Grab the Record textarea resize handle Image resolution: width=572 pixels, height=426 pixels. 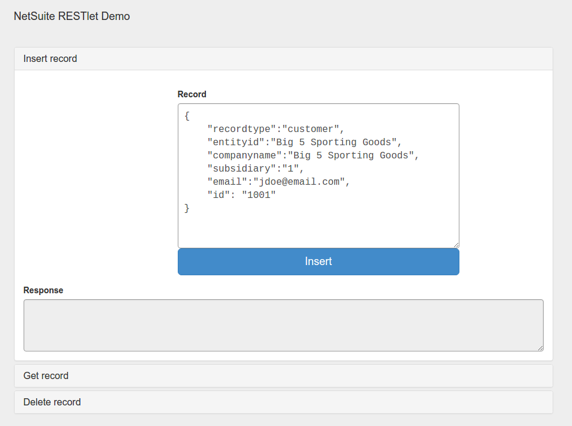pos(456,245)
